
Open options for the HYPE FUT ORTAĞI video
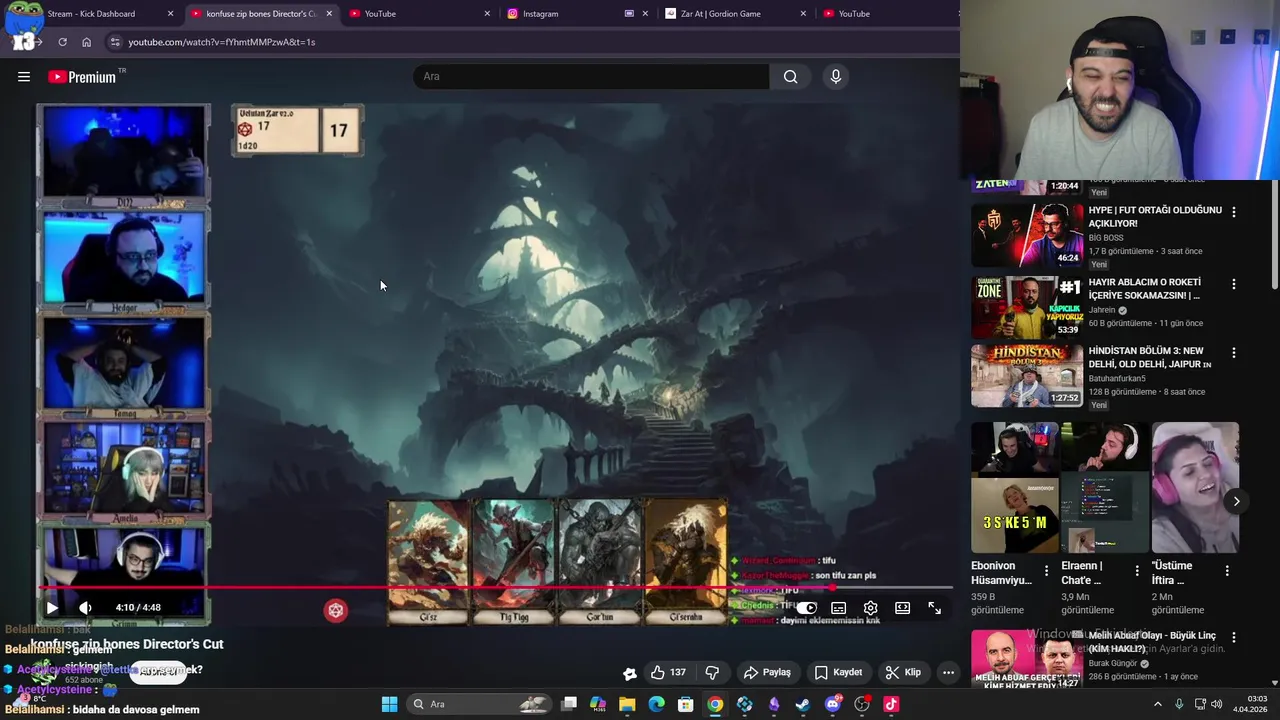click(x=1233, y=212)
